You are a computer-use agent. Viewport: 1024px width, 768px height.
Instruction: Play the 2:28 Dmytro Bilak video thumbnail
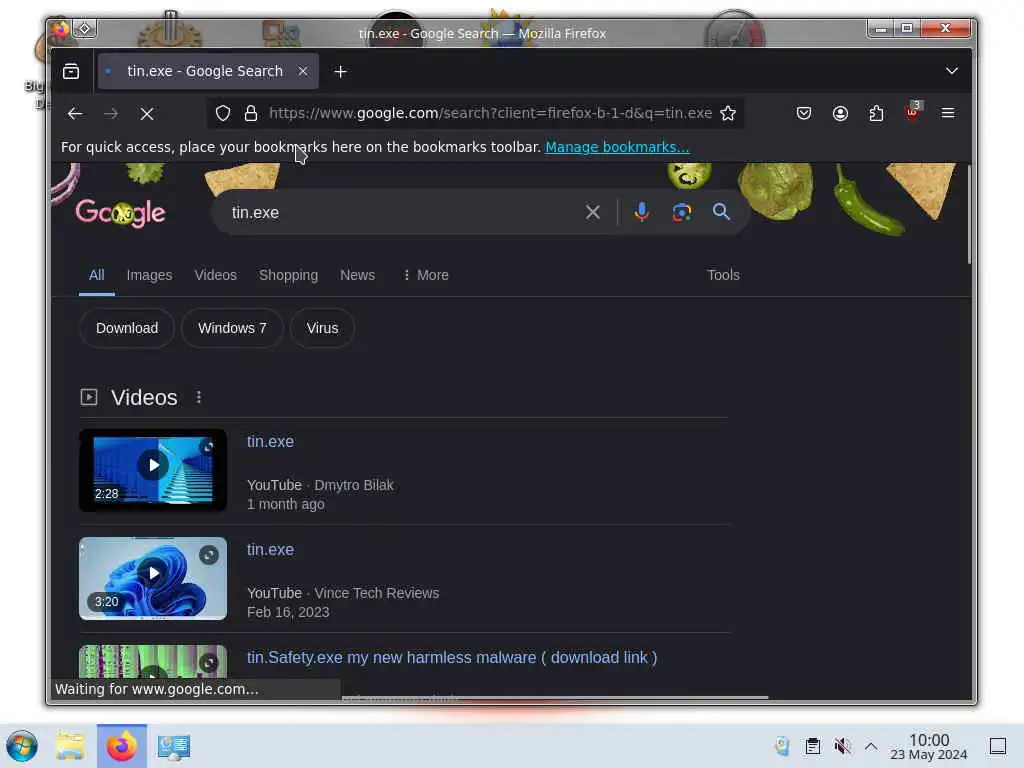(x=153, y=470)
